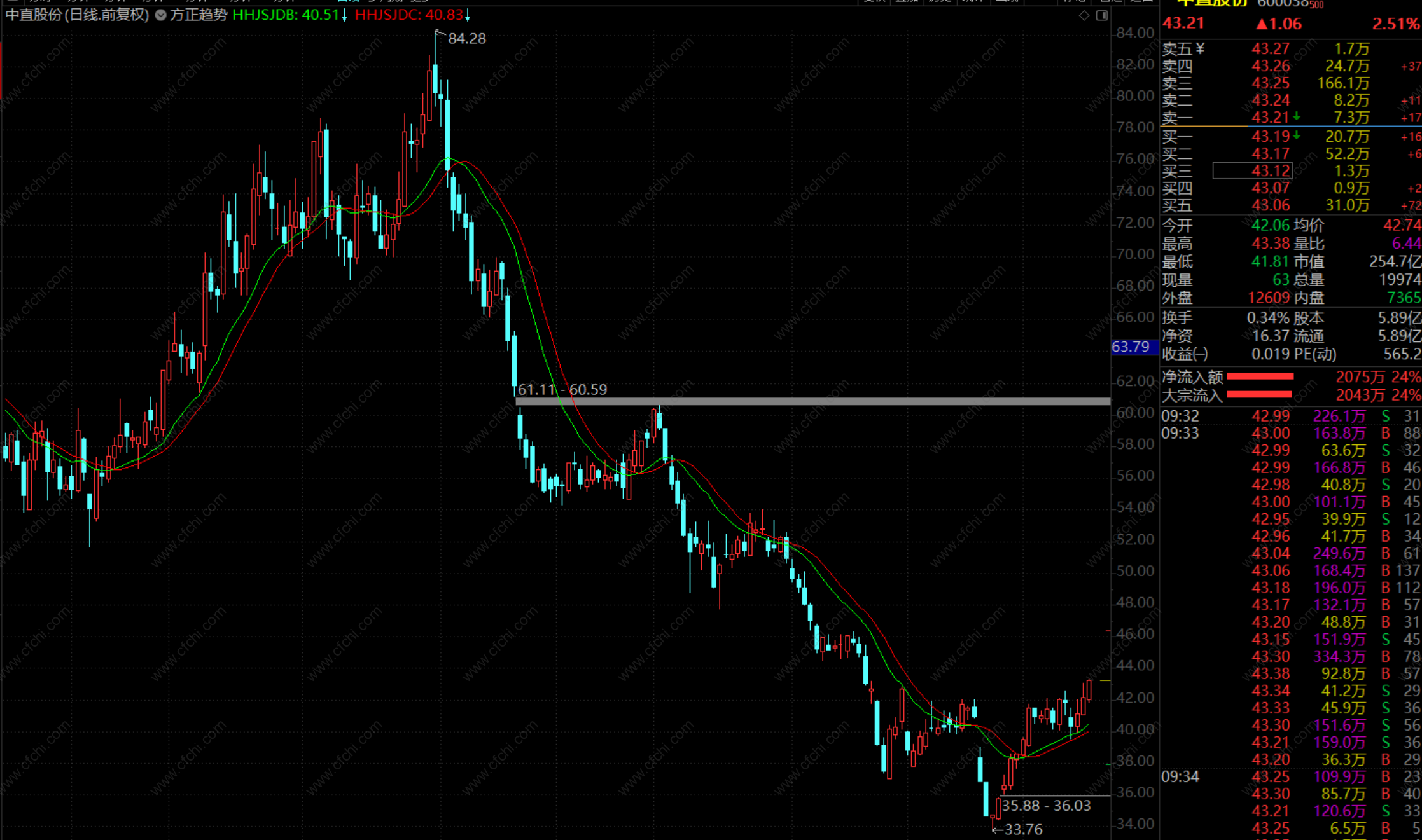Open the circular dropdown beside 方正趋势
1422x840 pixels.
pyautogui.click(x=161, y=15)
